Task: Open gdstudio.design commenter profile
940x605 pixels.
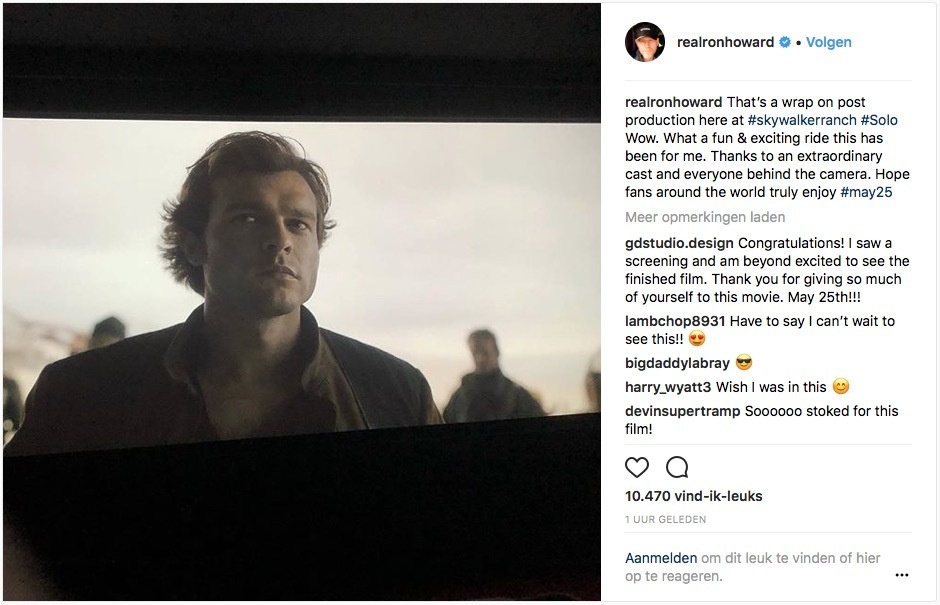Action: pos(679,243)
